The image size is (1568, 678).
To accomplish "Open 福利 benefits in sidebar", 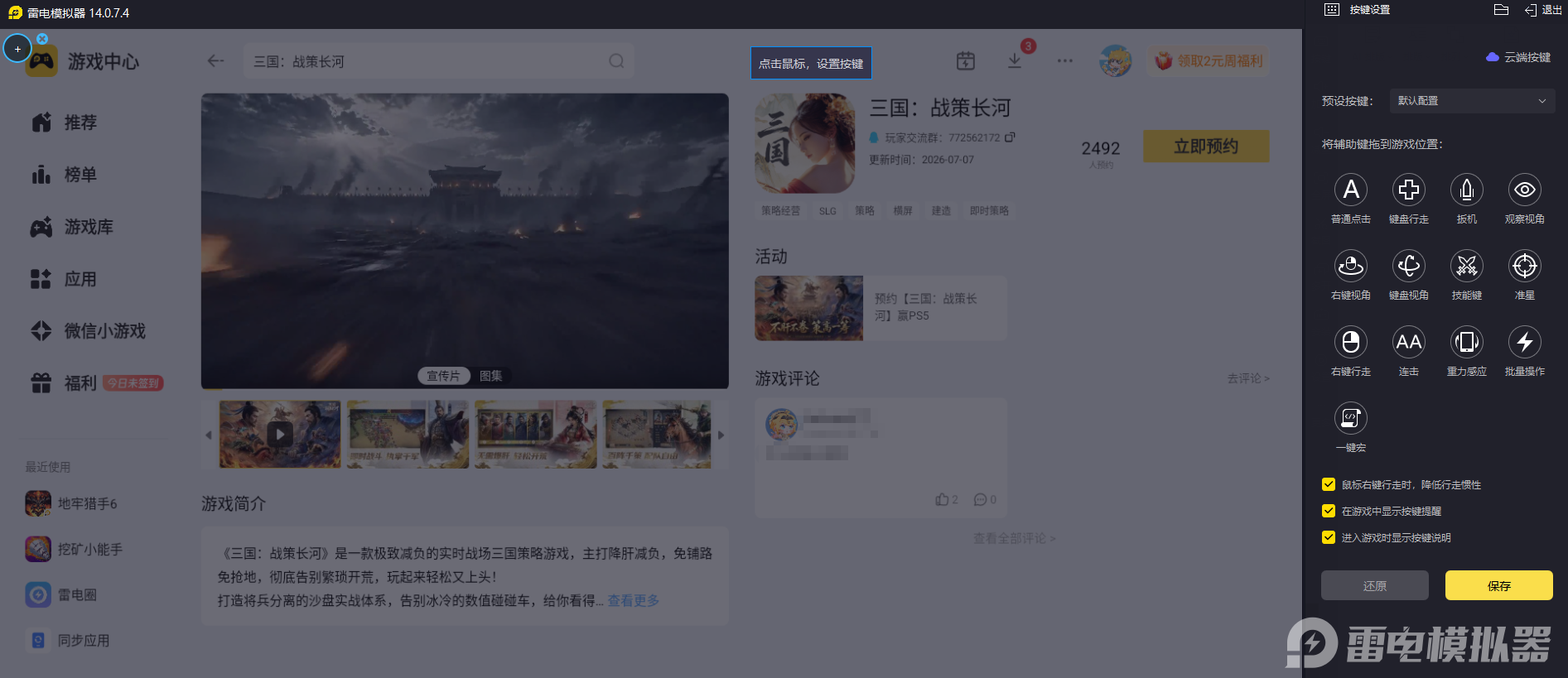I will 65,383.
